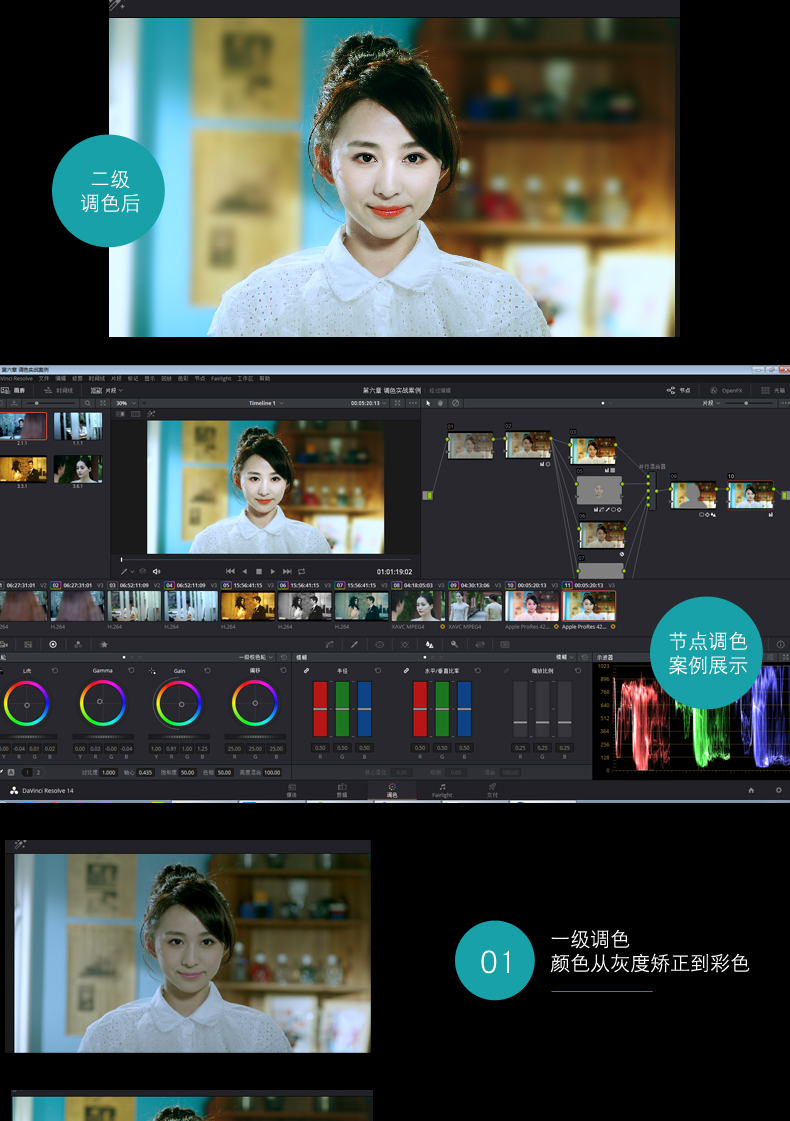Click the bypass circle-slash icon in node editor
790x1121 pixels.
tap(455, 403)
